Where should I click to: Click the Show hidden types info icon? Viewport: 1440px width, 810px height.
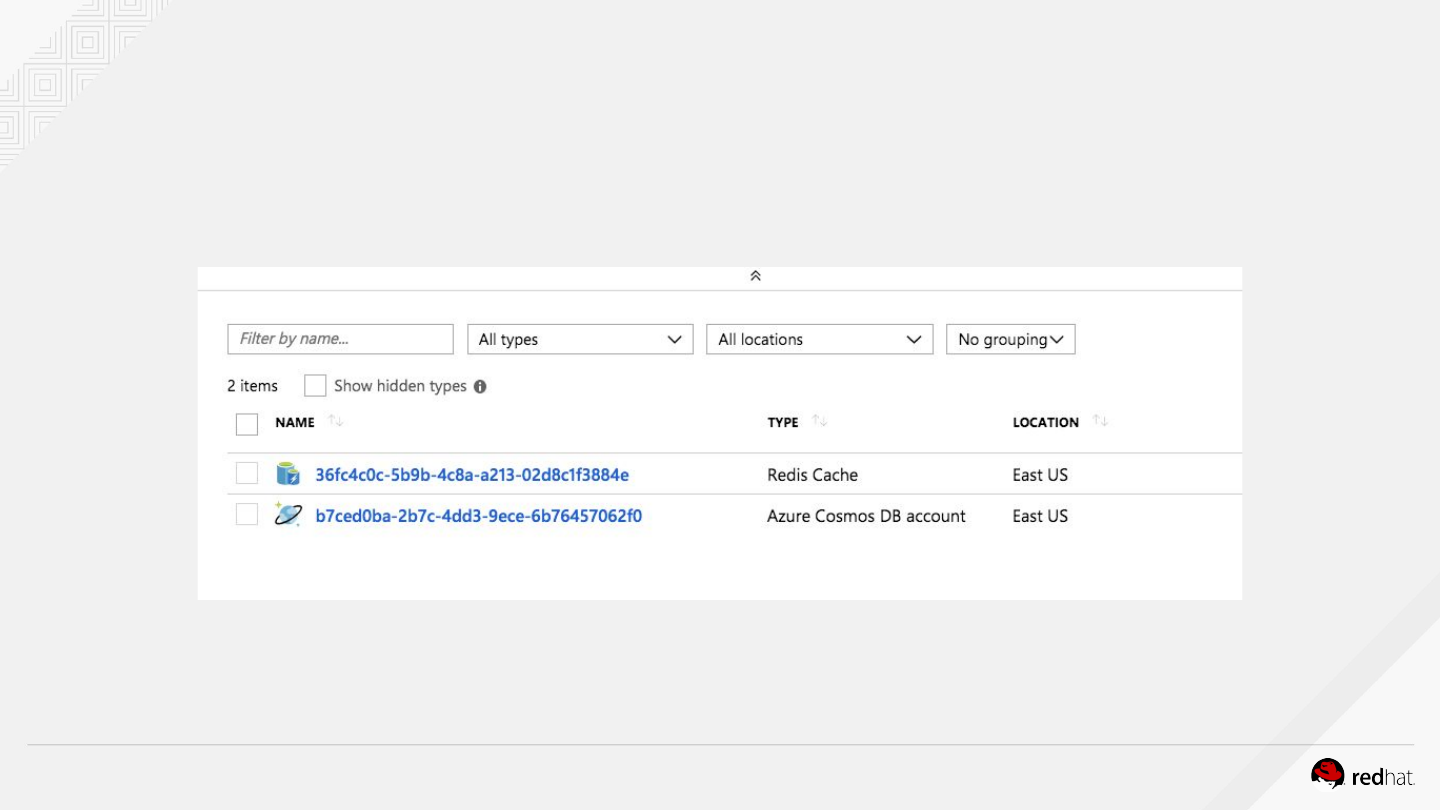click(x=480, y=387)
